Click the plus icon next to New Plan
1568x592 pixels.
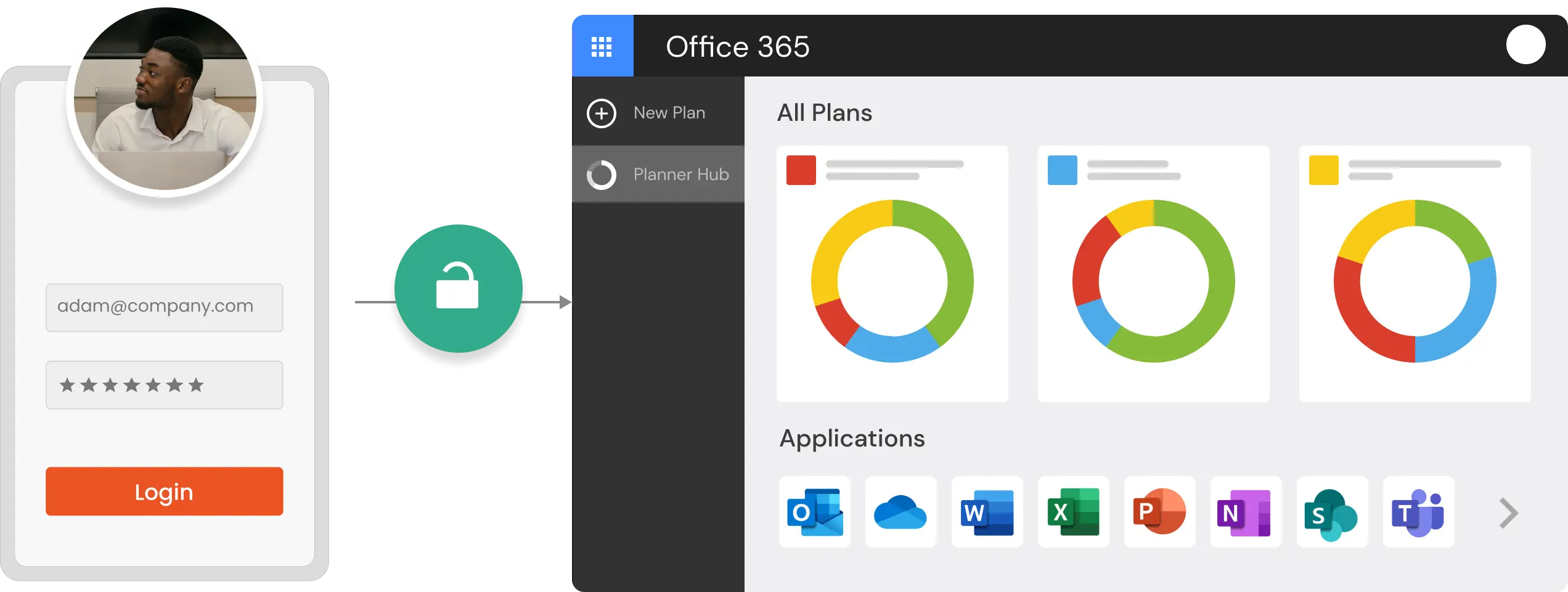(x=602, y=113)
